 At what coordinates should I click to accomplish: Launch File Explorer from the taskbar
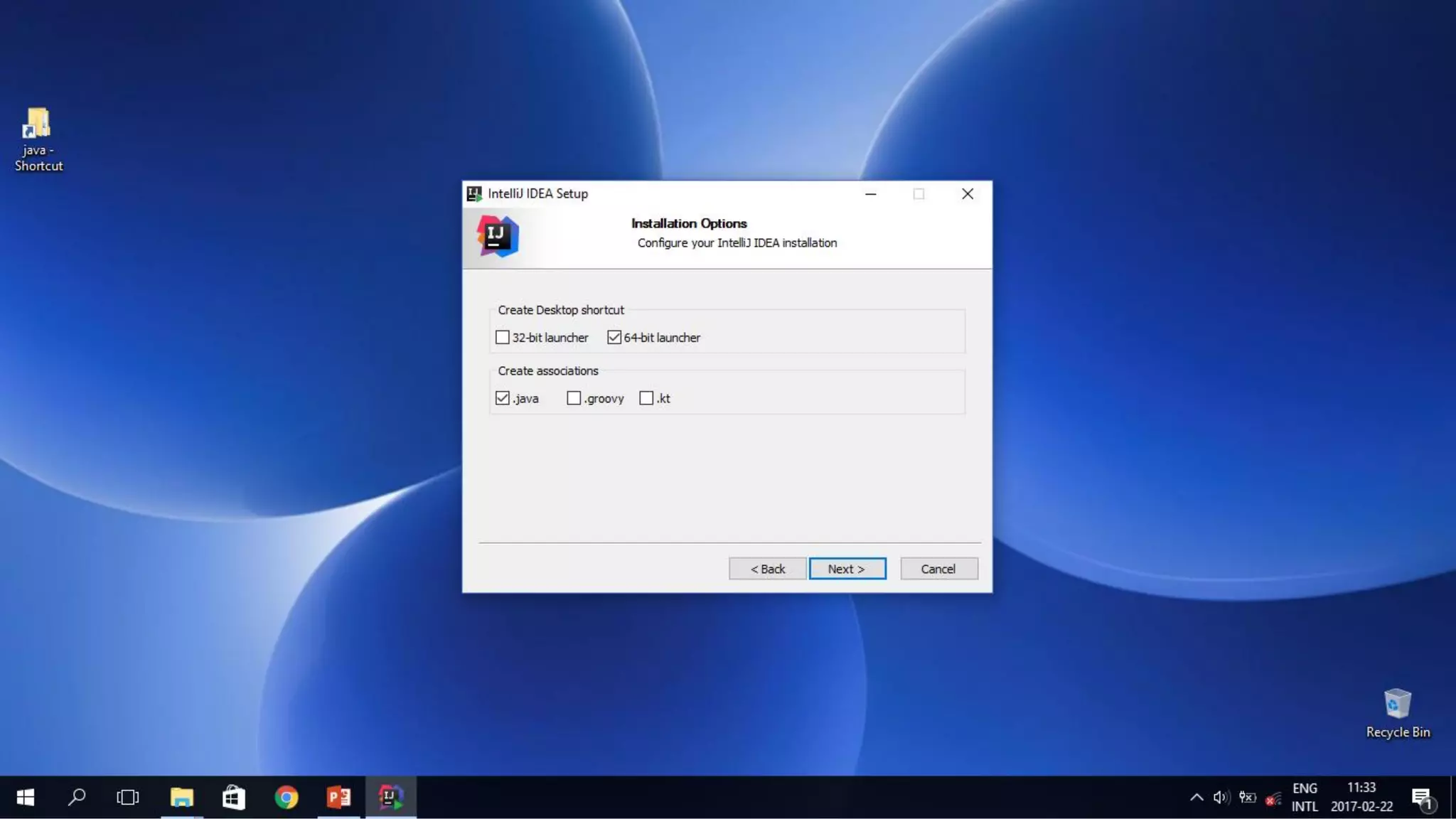tap(182, 798)
